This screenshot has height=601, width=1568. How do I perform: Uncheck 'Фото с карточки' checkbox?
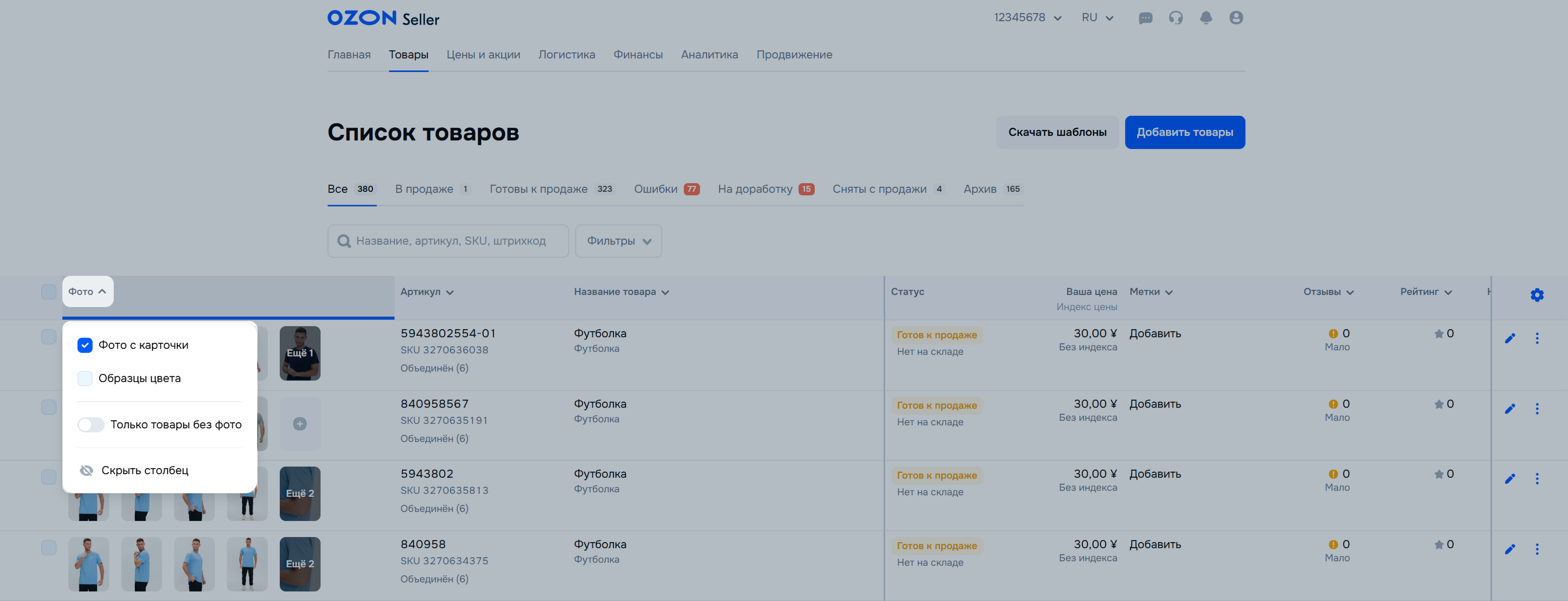click(x=85, y=345)
